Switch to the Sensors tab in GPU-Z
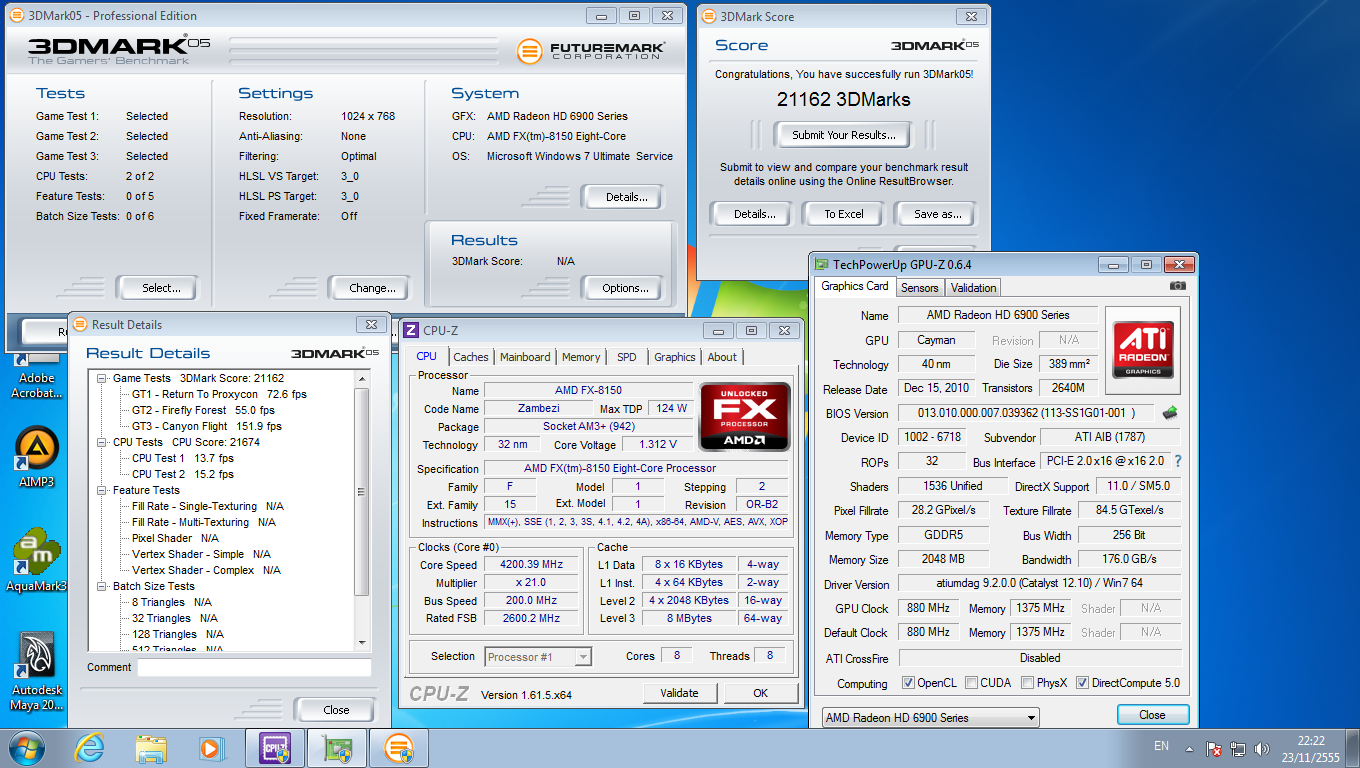Image resolution: width=1360 pixels, height=768 pixels. pos(919,288)
